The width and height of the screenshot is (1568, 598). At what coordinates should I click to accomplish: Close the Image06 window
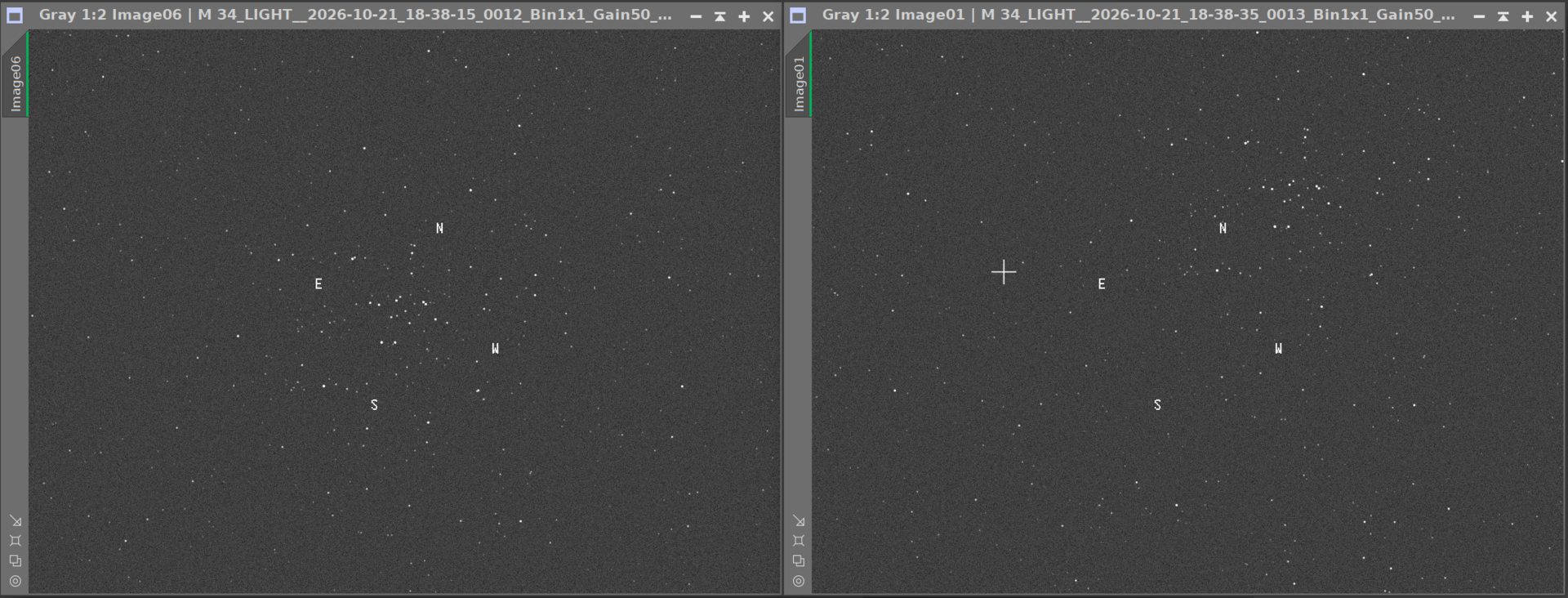[x=768, y=16]
